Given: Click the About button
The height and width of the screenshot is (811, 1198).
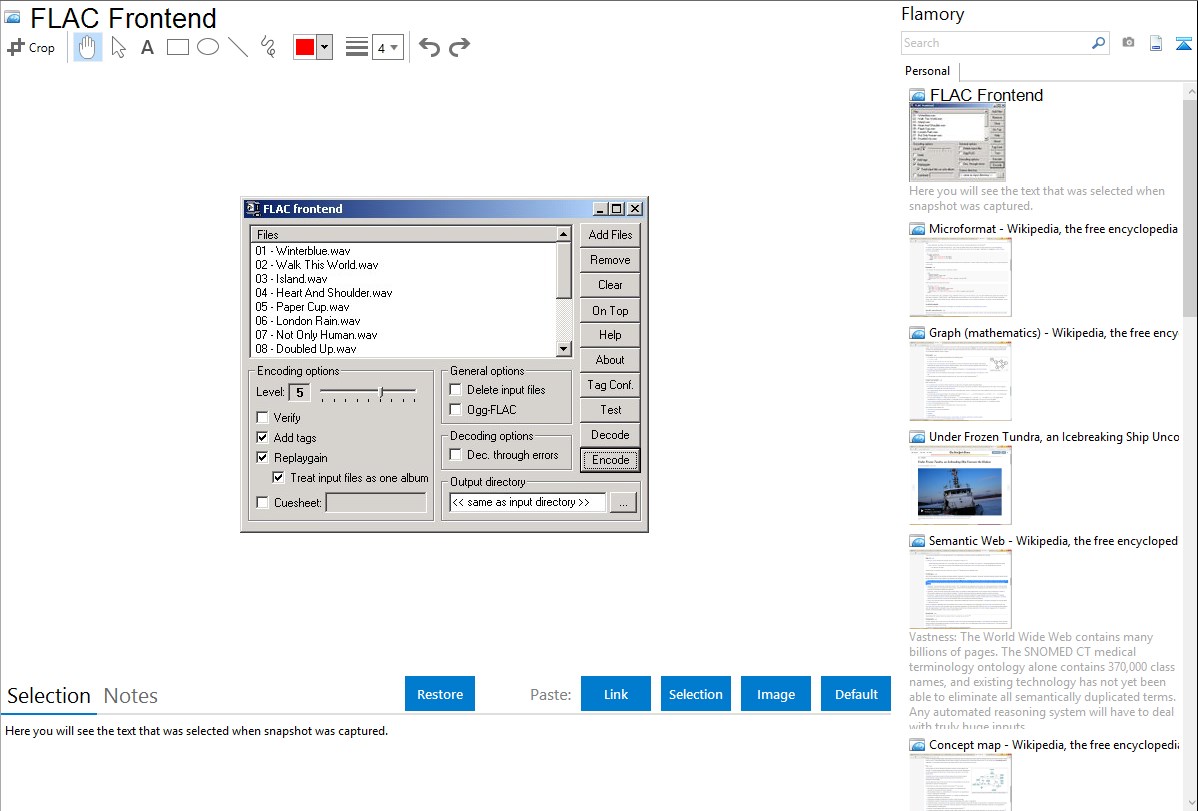Looking at the screenshot, I should click(610, 360).
